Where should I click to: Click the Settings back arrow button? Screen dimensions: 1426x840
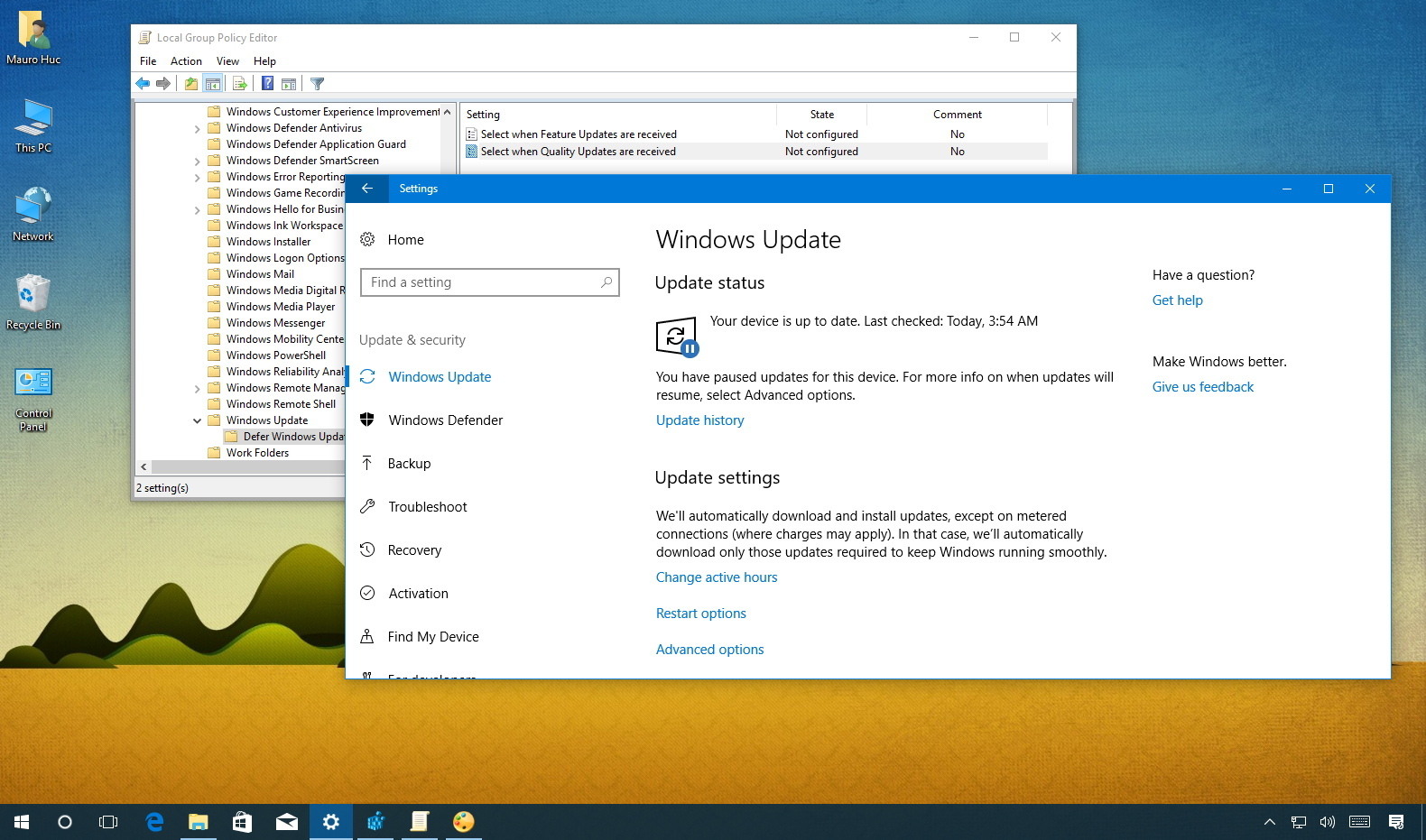[367, 189]
